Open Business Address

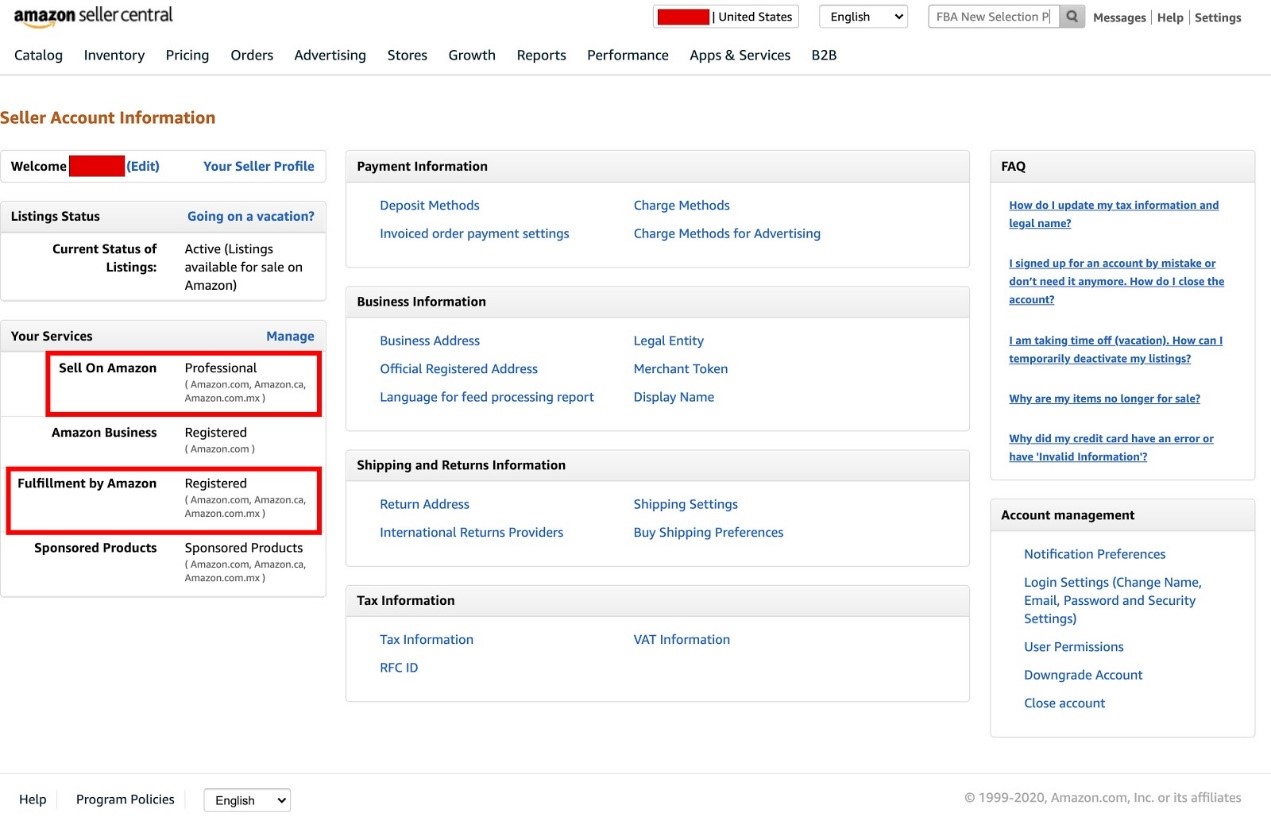pos(430,340)
